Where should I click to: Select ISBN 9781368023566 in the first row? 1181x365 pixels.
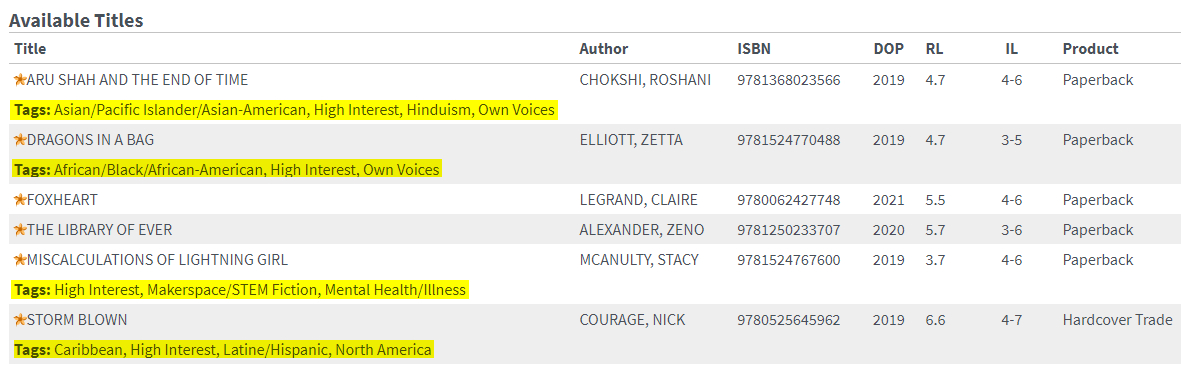point(789,80)
